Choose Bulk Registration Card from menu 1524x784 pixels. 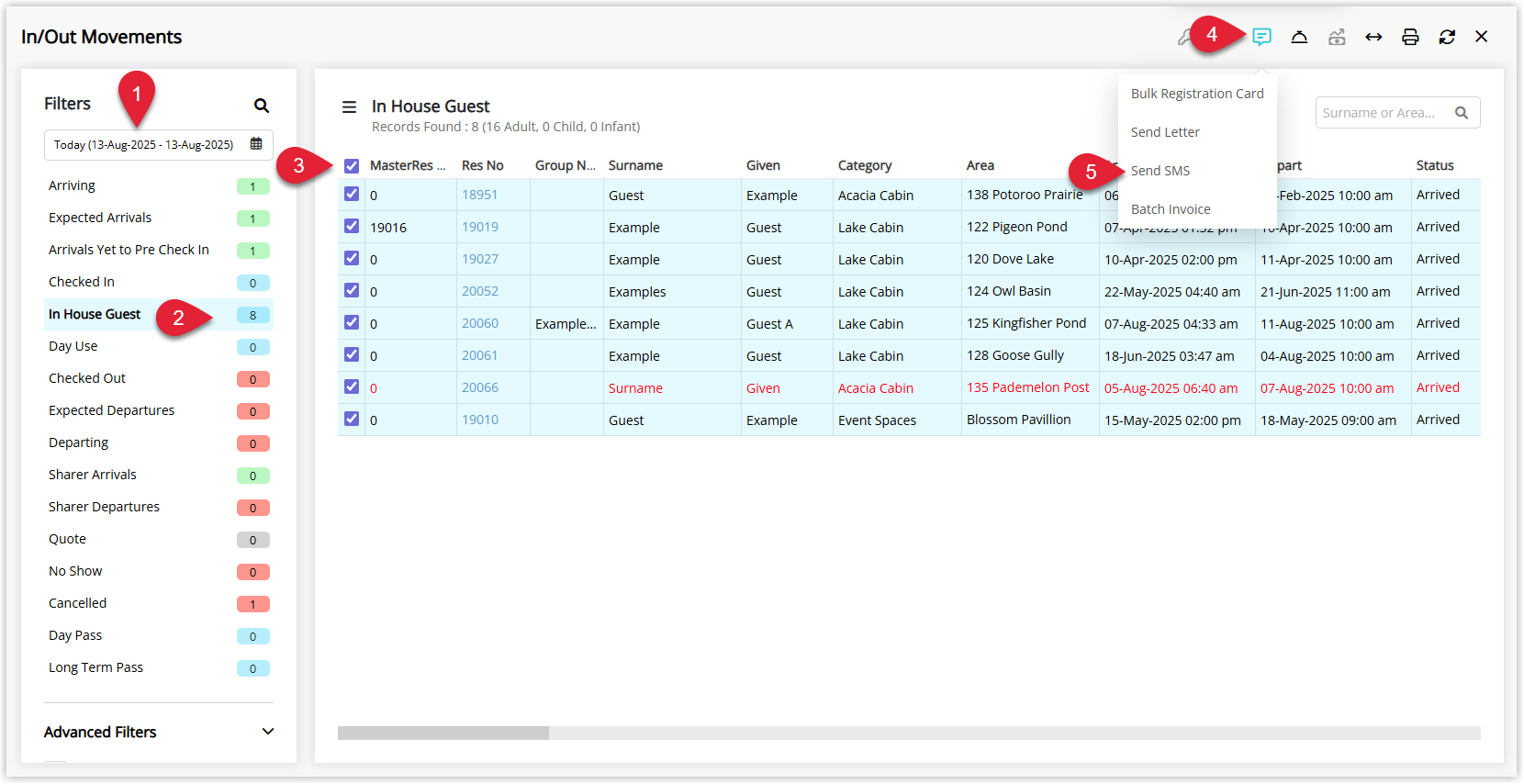tap(1197, 94)
